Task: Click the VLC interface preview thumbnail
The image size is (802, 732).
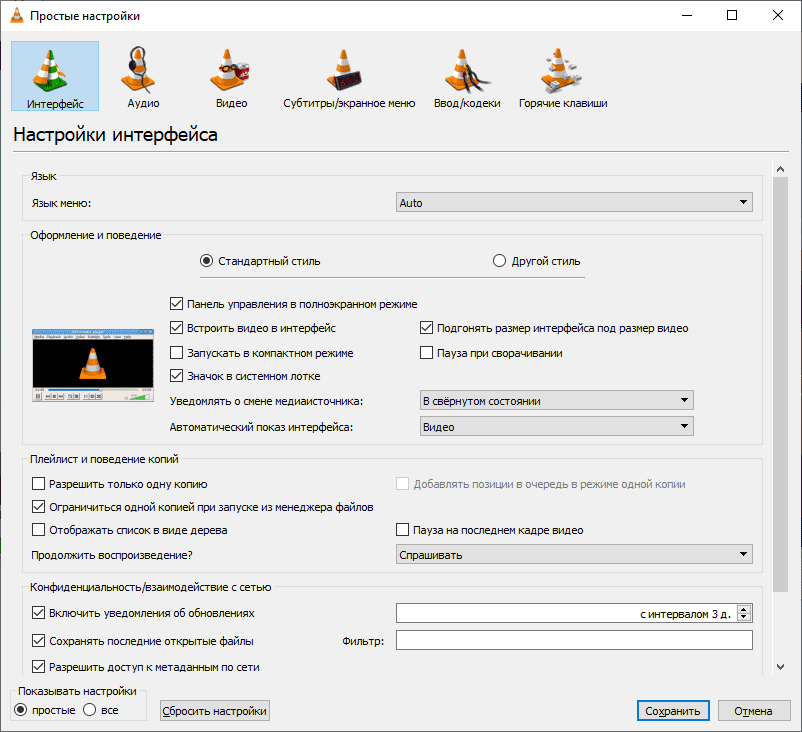Action: [93, 365]
